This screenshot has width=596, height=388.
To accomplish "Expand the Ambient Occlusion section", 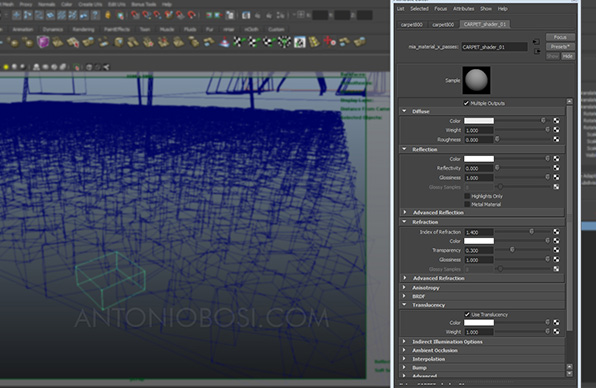I will (x=404, y=350).
